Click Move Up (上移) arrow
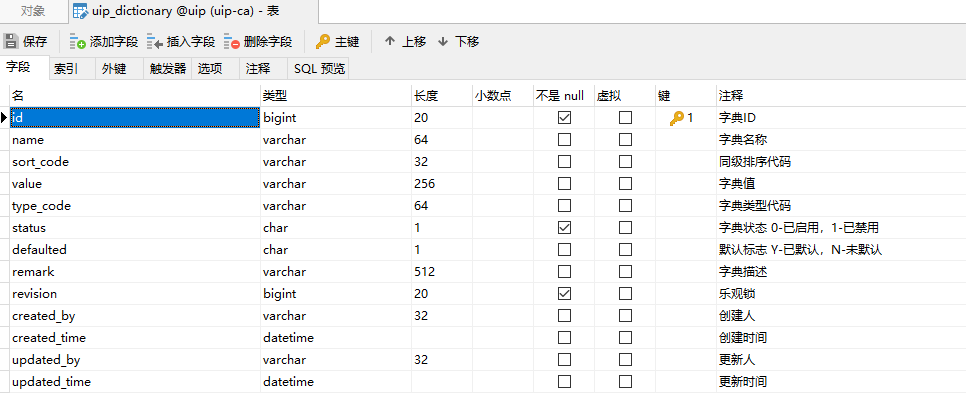The height and width of the screenshot is (416, 966). (389, 42)
